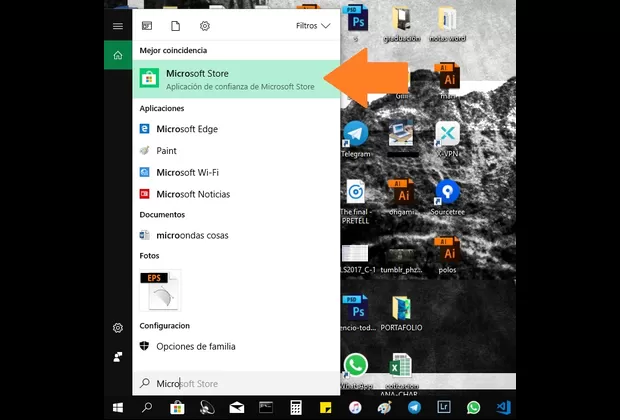The image size is (620, 420).
Task: Select the origami Illustrator file
Action: pyautogui.click(x=402, y=198)
